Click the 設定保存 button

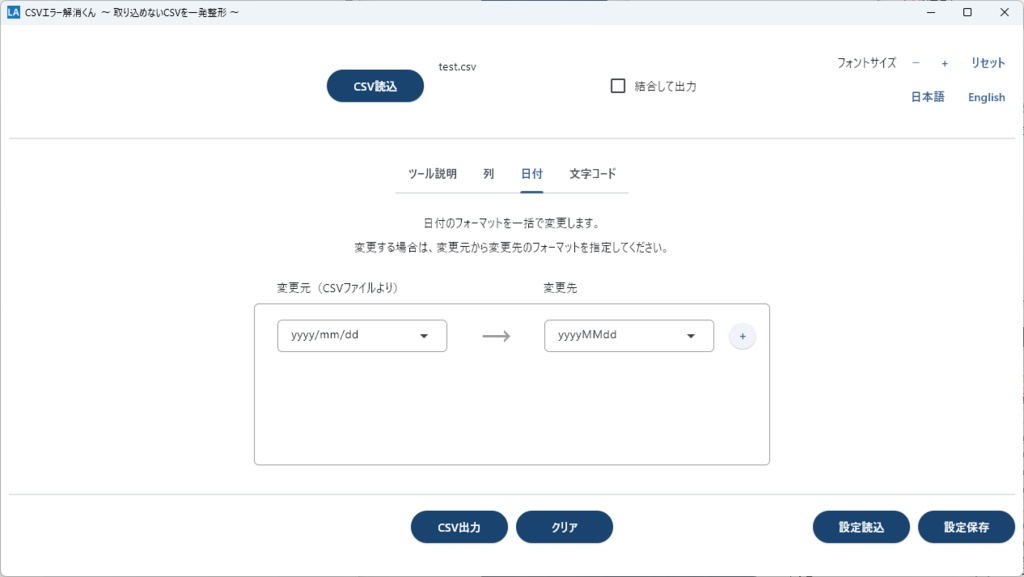[967, 527]
